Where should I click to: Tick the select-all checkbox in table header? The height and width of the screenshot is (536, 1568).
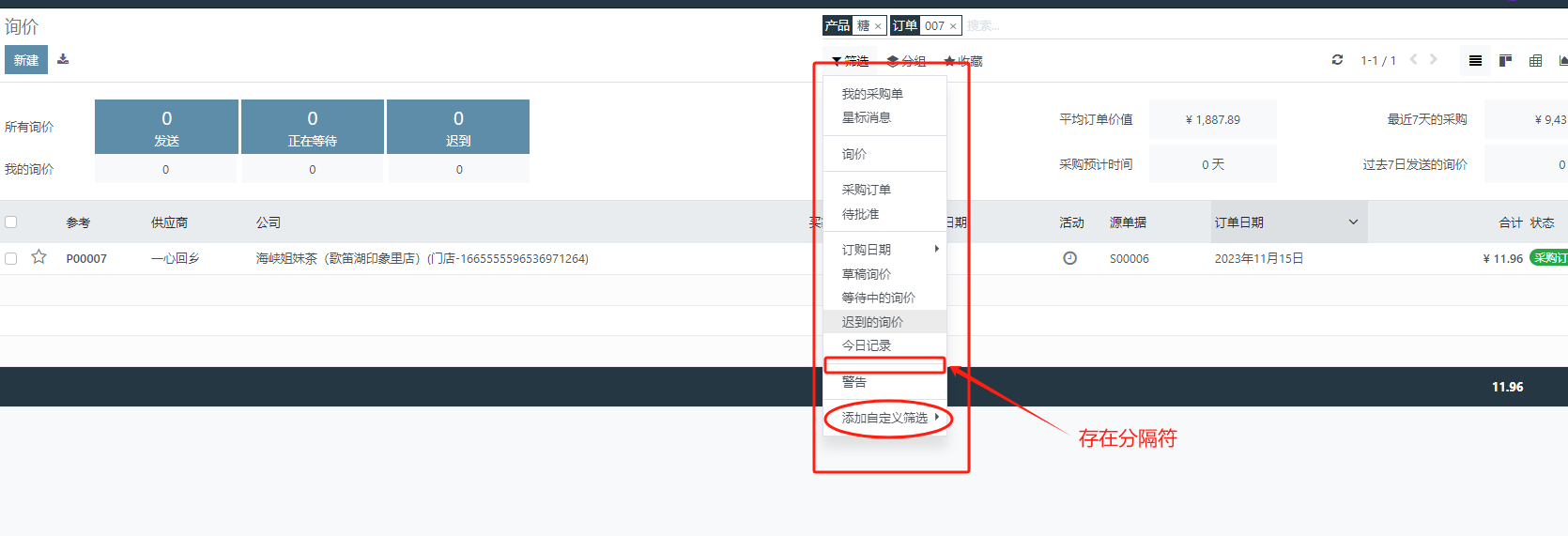[11, 222]
